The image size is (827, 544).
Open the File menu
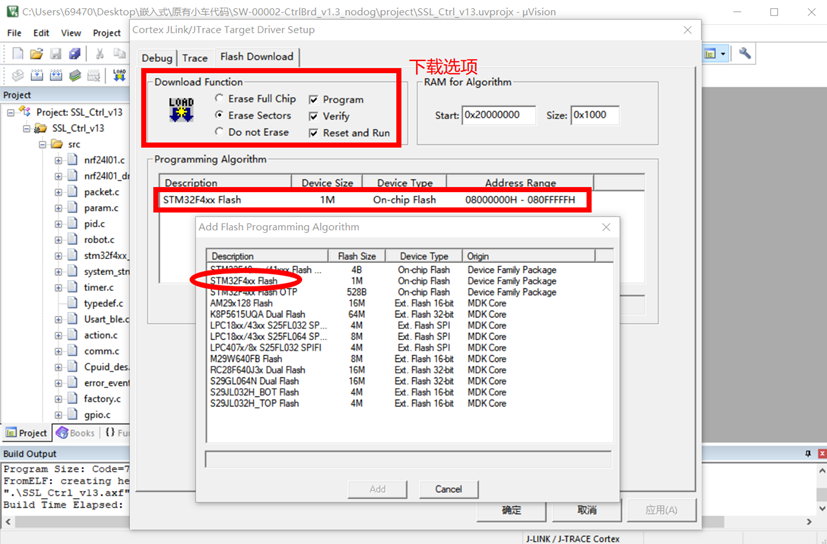click(x=14, y=33)
